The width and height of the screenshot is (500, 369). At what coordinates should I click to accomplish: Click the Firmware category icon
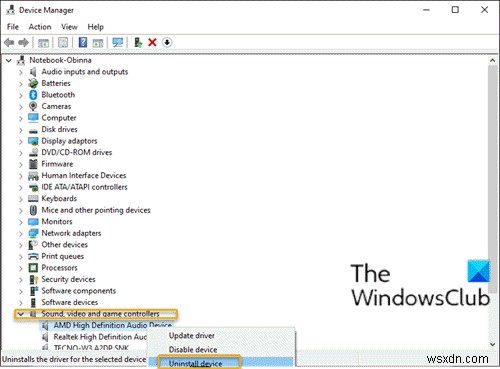coord(33,164)
